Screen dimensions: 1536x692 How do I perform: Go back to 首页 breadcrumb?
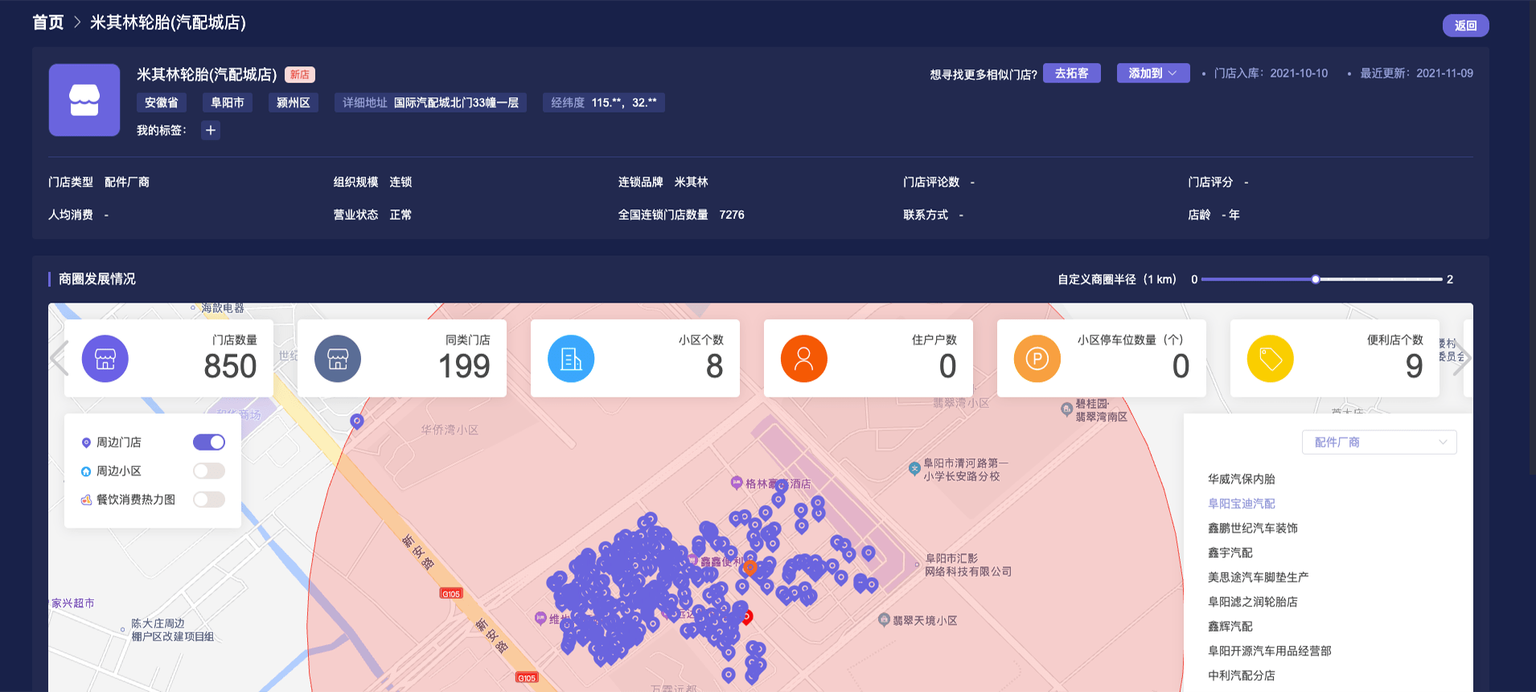48,22
